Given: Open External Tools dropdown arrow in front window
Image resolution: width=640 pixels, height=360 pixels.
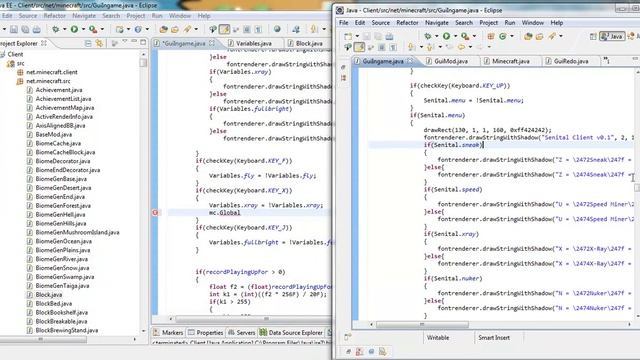Looking at the screenshot, I should point(474,36).
